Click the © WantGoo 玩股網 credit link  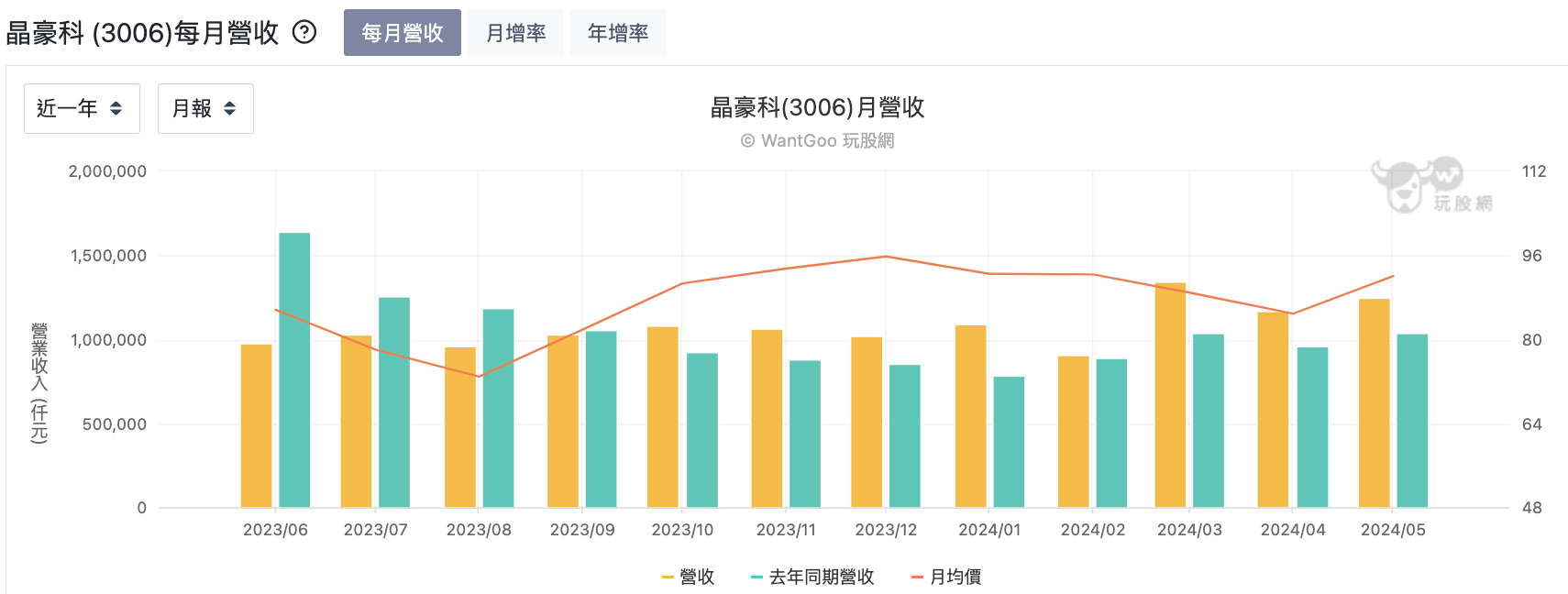pos(817,140)
